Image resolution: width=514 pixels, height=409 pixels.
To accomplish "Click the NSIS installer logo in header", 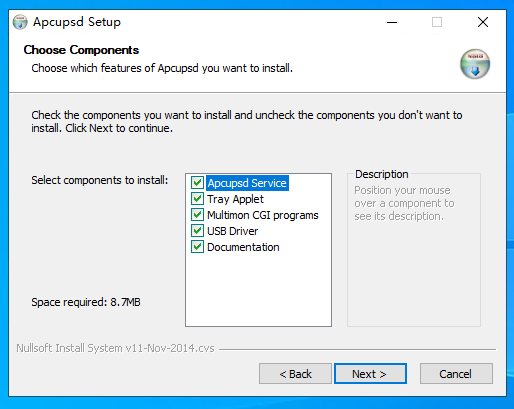I will 475,64.
